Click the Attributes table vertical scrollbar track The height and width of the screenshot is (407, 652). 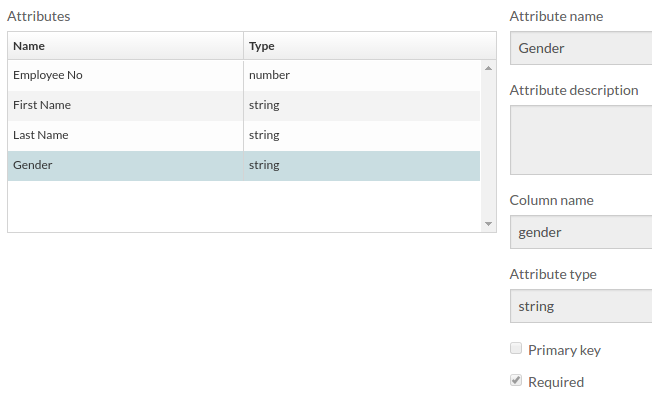[488, 146]
